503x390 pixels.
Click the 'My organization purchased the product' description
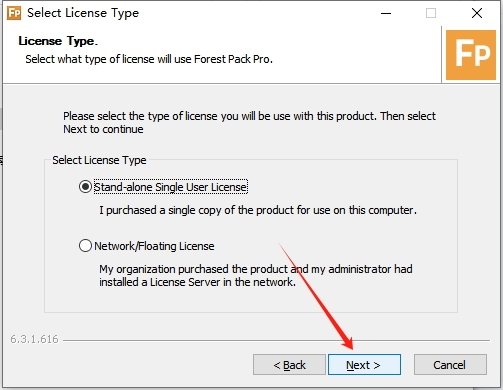click(x=256, y=275)
